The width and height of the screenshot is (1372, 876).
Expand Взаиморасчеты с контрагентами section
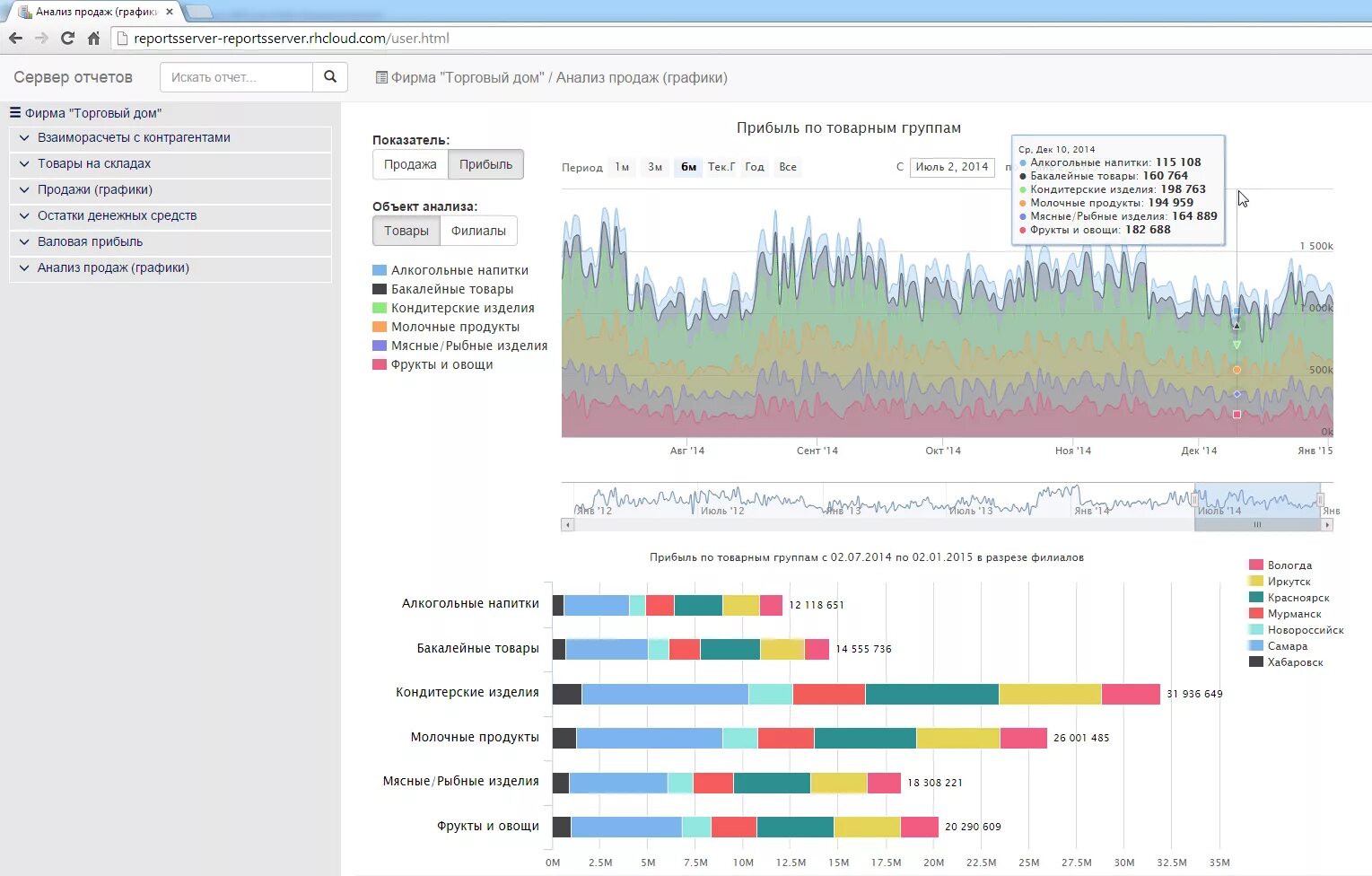pyautogui.click(x=170, y=138)
